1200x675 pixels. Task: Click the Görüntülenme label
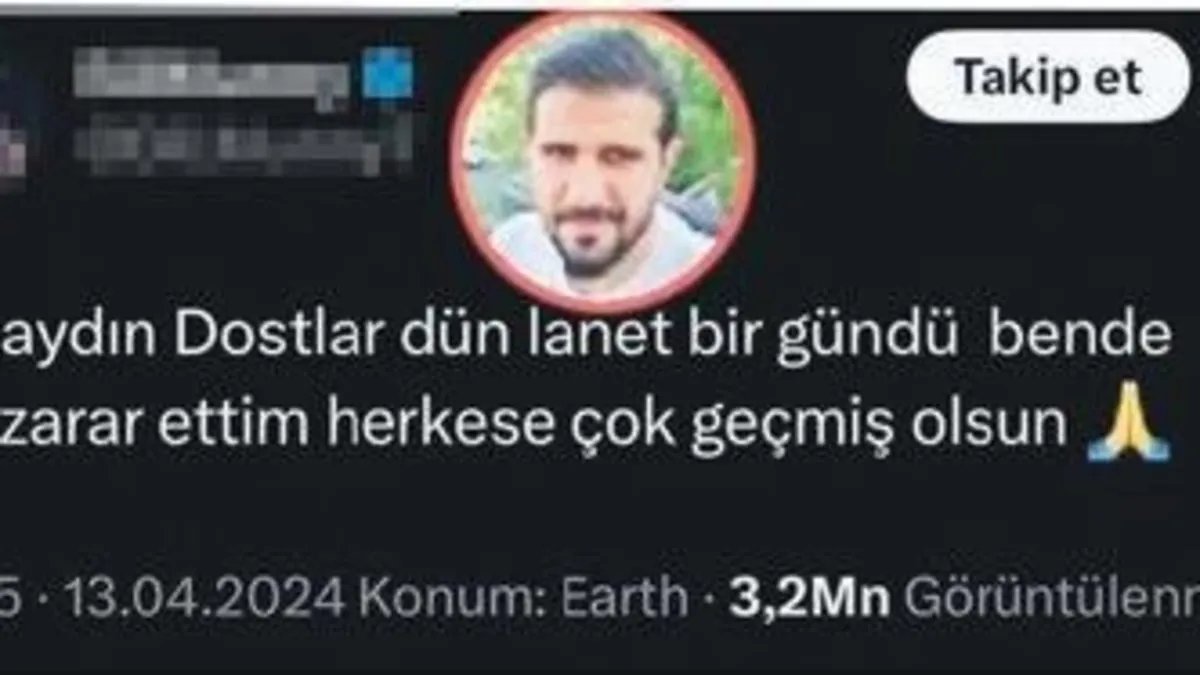point(1052,598)
